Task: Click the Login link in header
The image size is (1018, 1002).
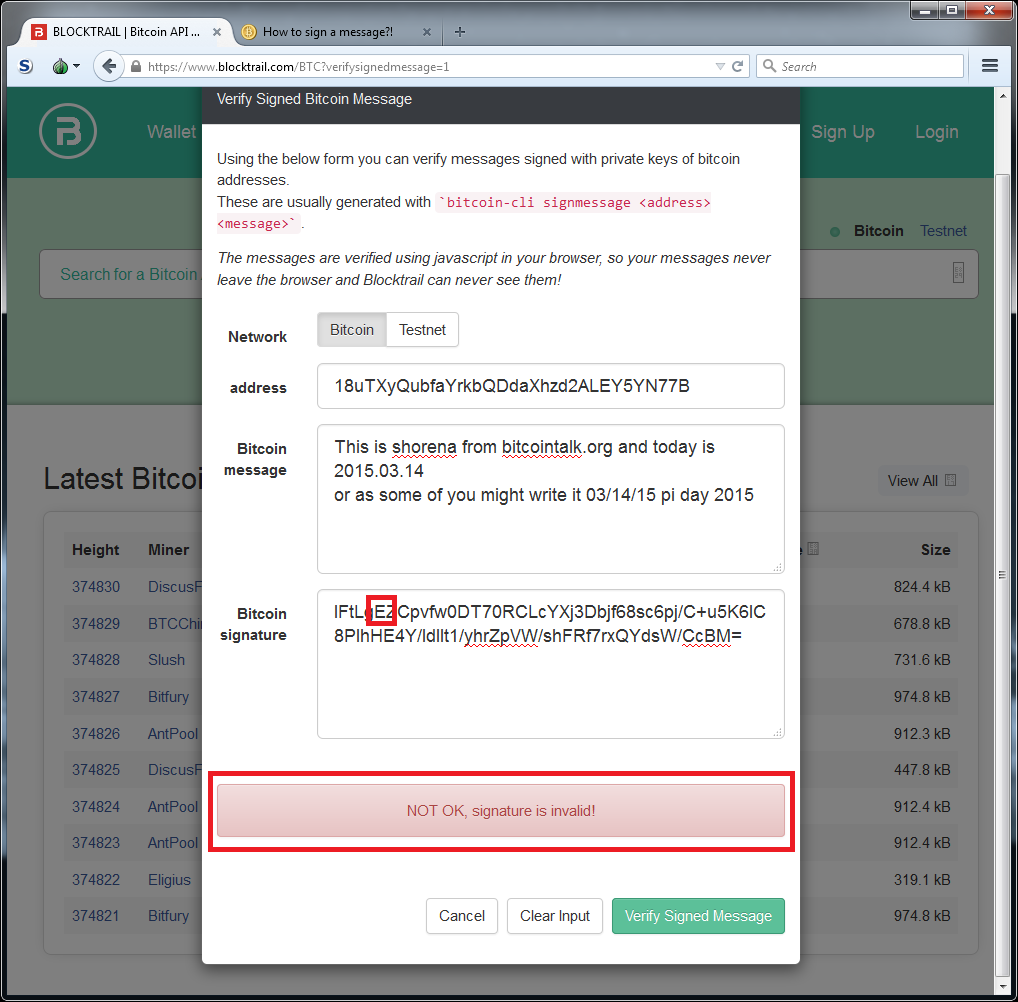Action: (x=936, y=132)
